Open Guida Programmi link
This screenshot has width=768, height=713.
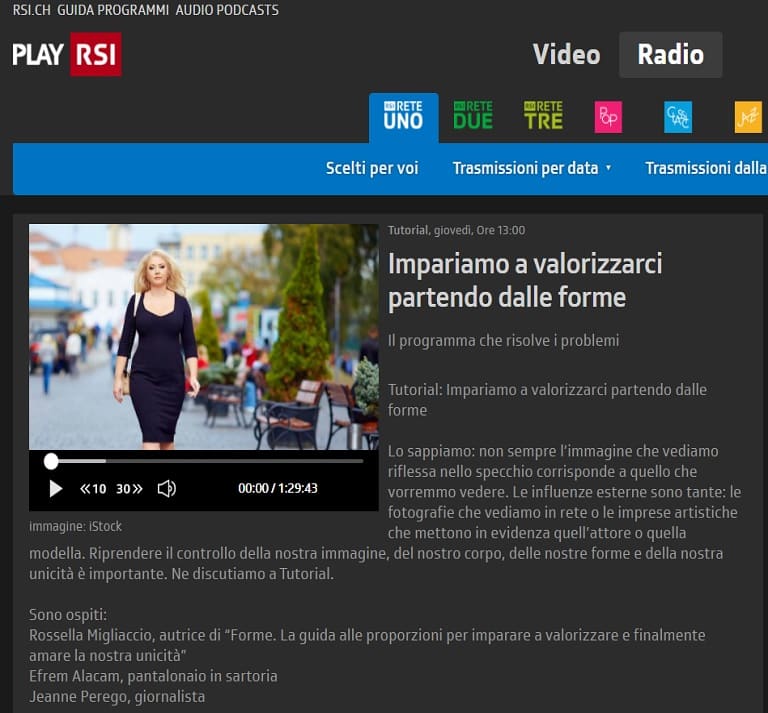113,10
